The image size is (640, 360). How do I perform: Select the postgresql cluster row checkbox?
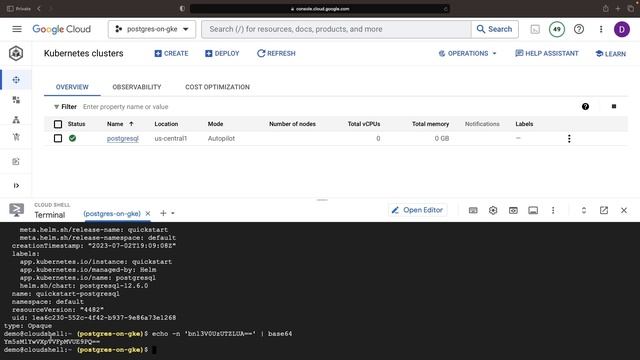pyautogui.click(x=58, y=138)
